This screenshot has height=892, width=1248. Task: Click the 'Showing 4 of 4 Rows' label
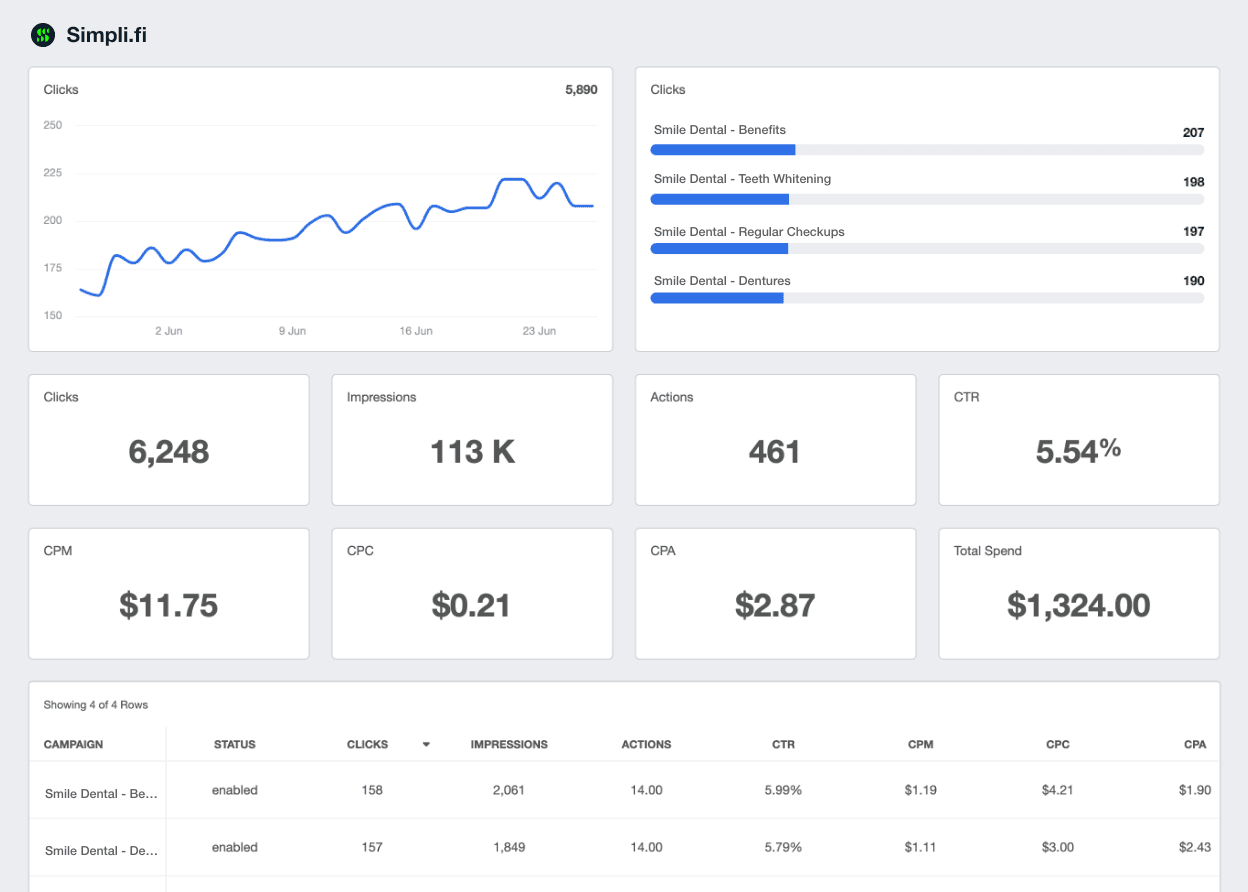pyautogui.click(x=95, y=704)
